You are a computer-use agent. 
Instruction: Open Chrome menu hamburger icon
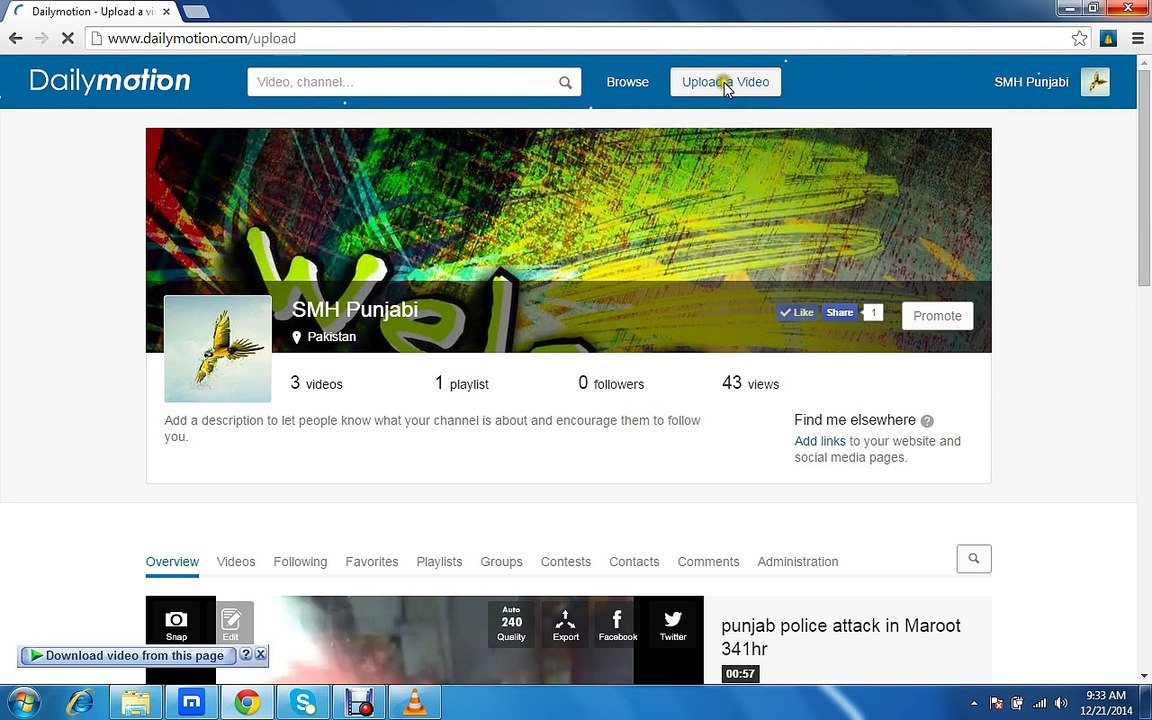tap(1138, 38)
